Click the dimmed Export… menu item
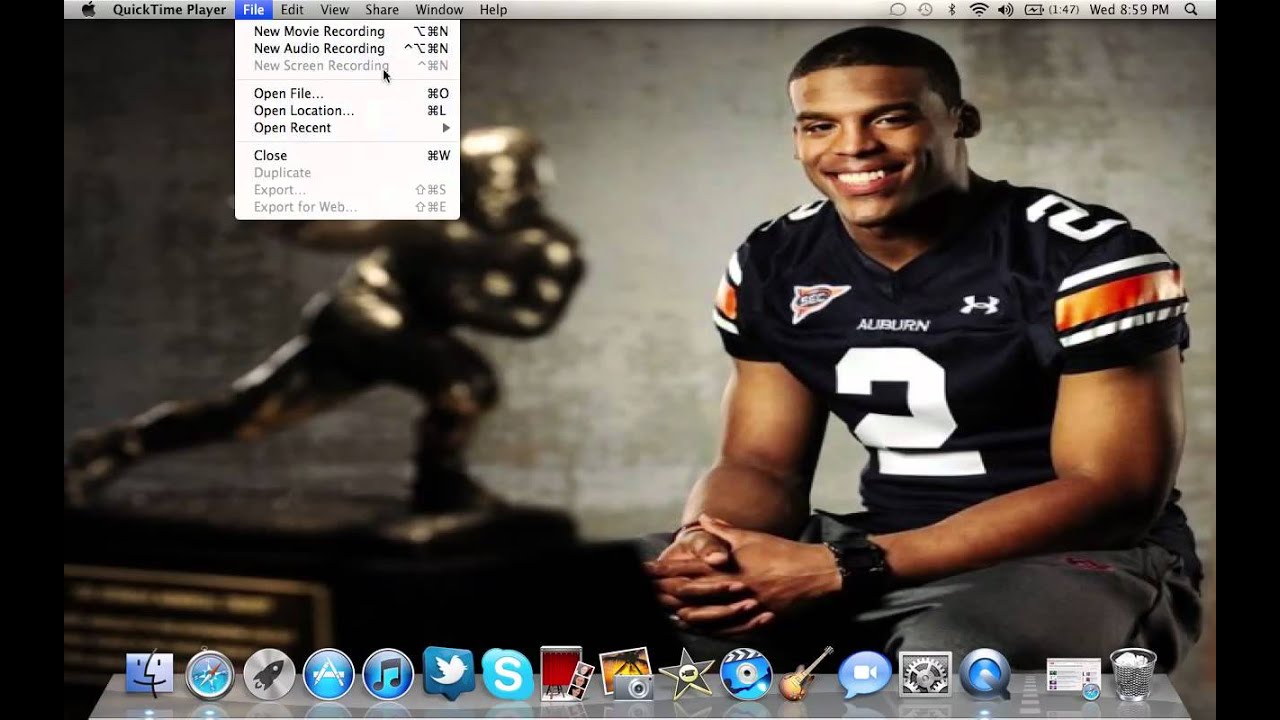 (347, 189)
